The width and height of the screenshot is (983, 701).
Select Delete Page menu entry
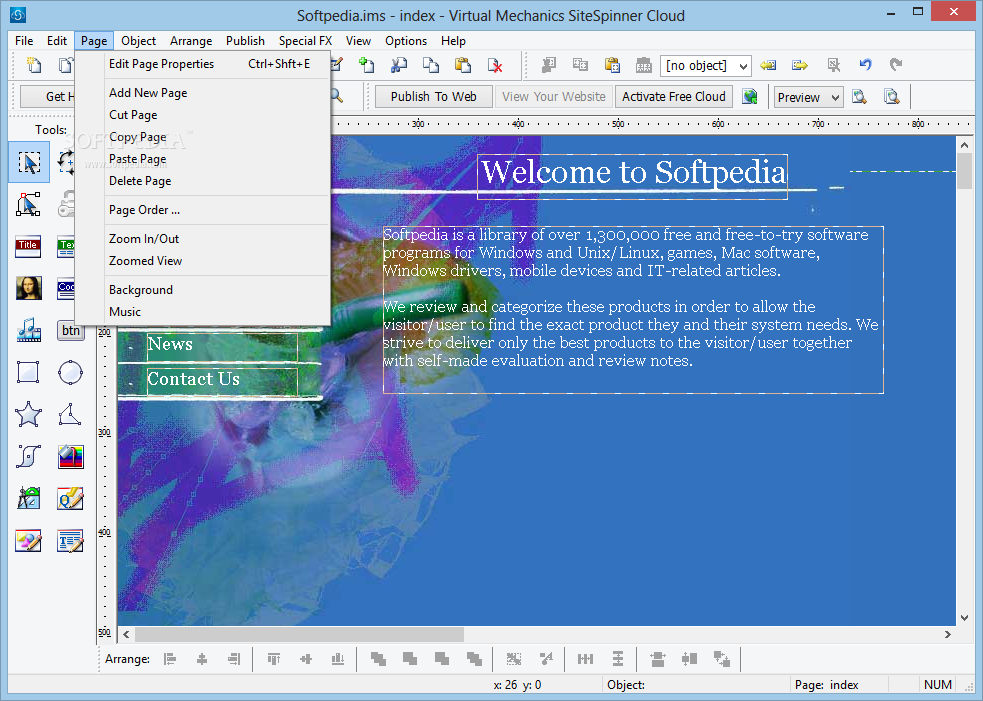click(x=216, y=181)
